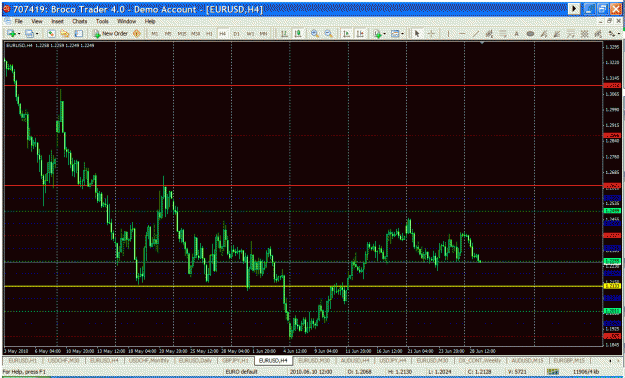Zoom out of the chart
The width and height of the screenshot is (625, 378).
click(328, 34)
